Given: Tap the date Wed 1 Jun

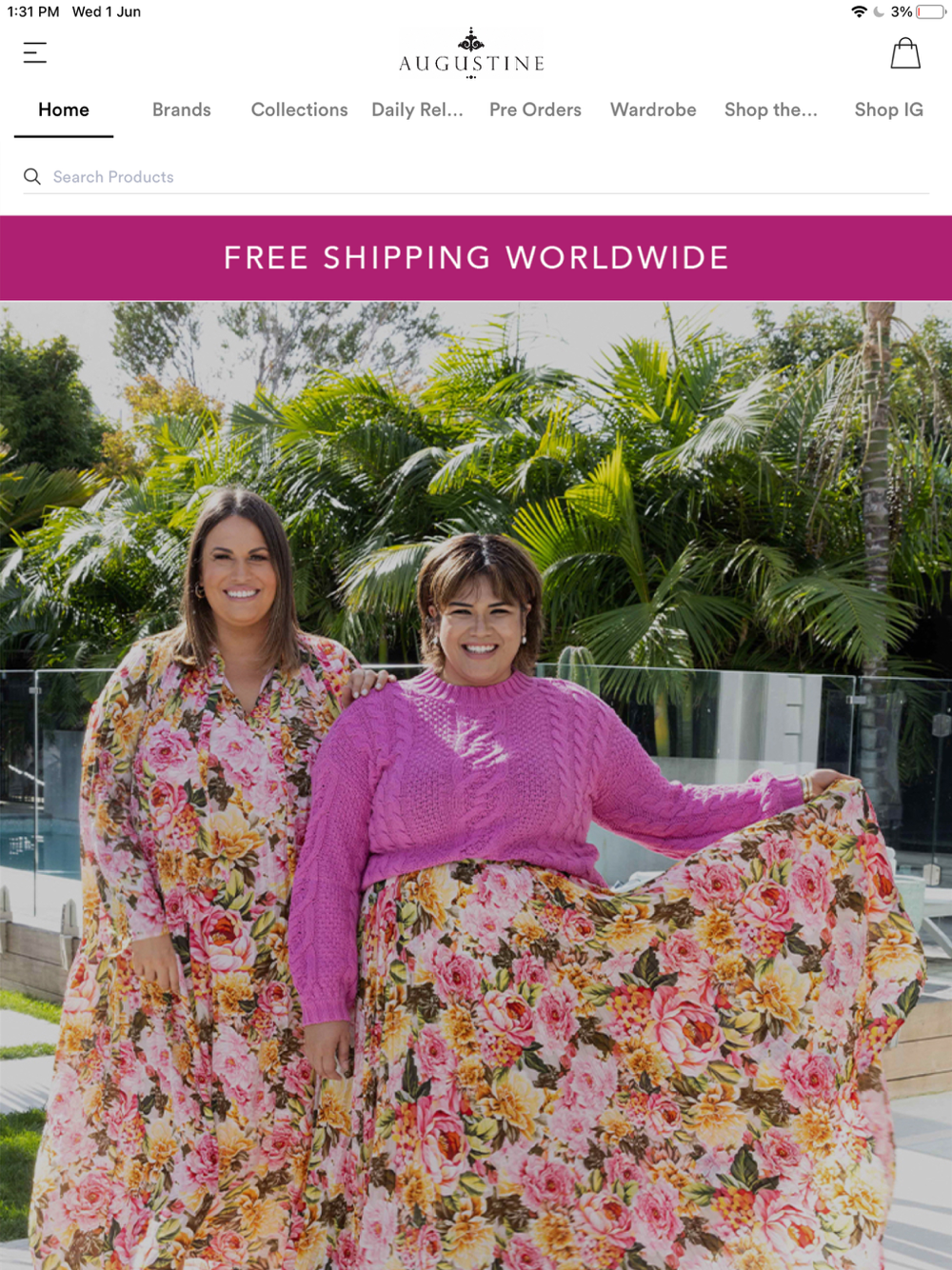Looking at the screenshot, I should click(107, 11).
